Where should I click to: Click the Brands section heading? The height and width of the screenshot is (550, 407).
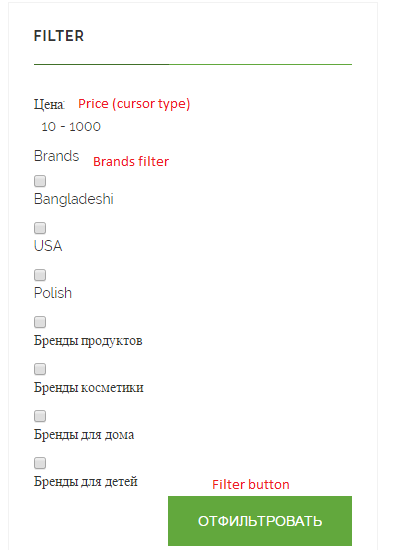[56, 156]
